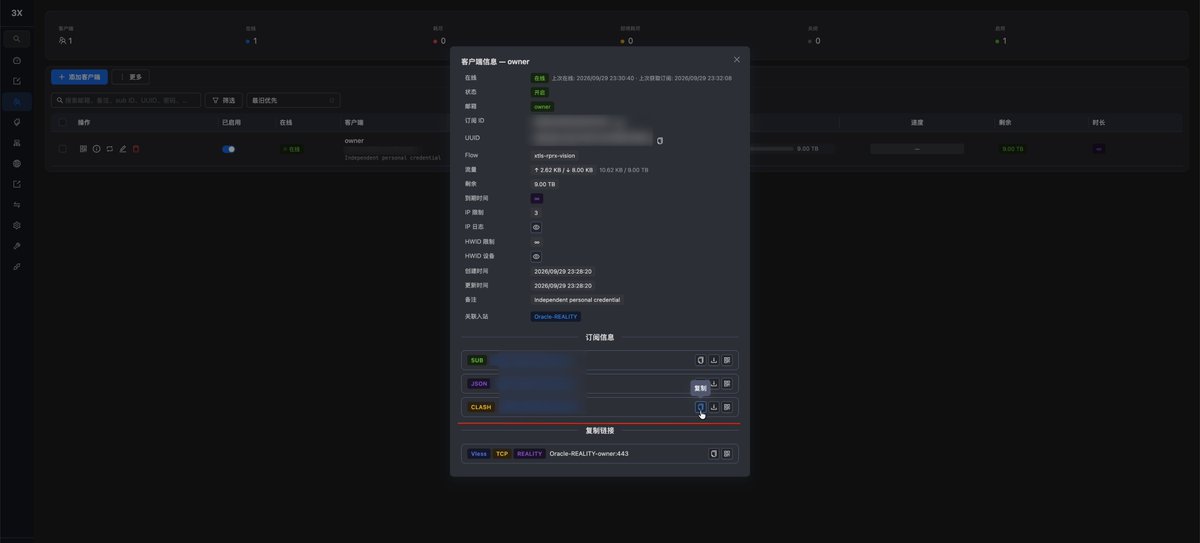
Task: Open the 最旧优先 sort dropdown
Action: point(293,100)
